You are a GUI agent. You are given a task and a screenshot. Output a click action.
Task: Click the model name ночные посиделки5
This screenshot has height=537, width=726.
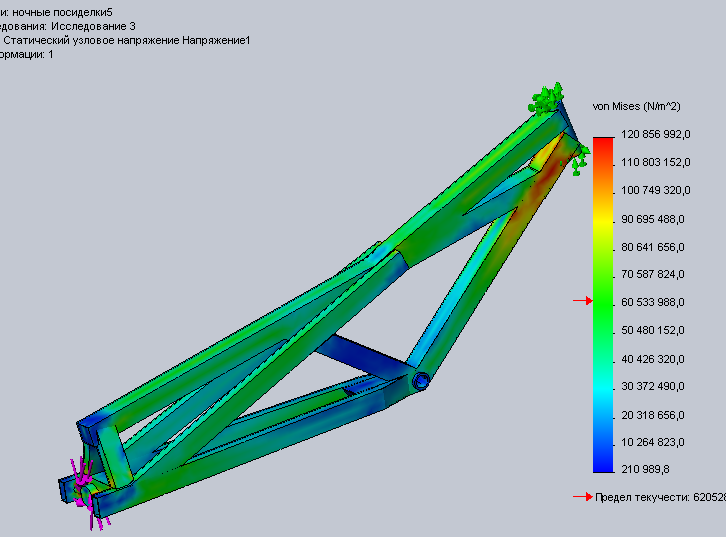[x=63, y=12]
